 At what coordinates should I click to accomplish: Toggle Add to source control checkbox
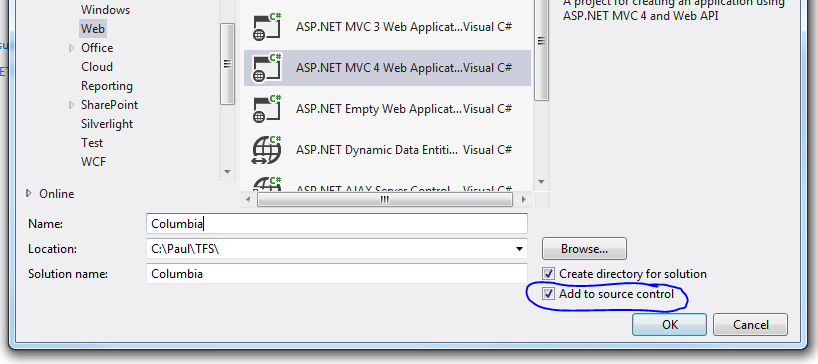548,294
